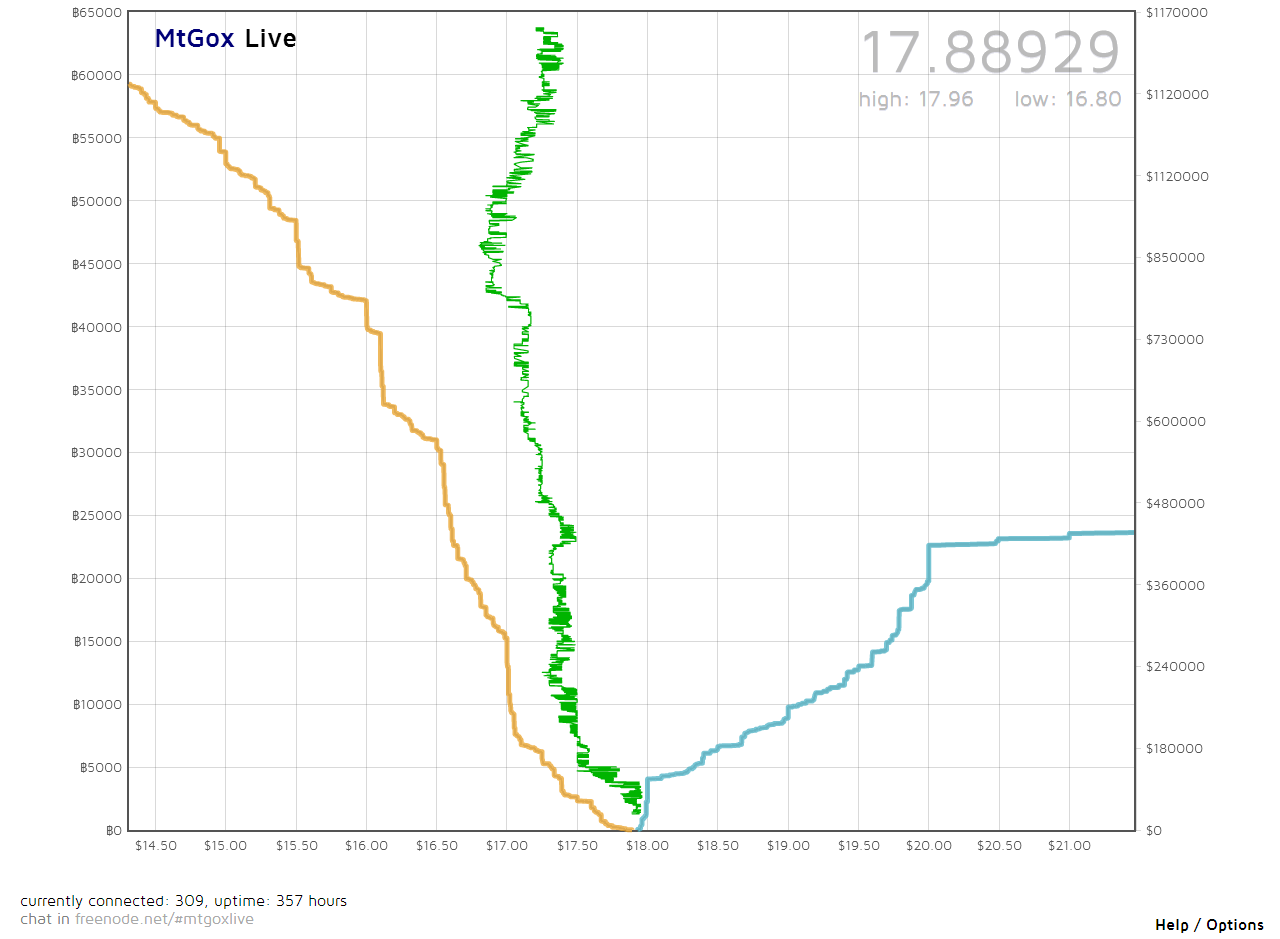Click the ฿35000 left axis label
The height and width of the screenshot is (939, 1280).
[x=97, y=390]
